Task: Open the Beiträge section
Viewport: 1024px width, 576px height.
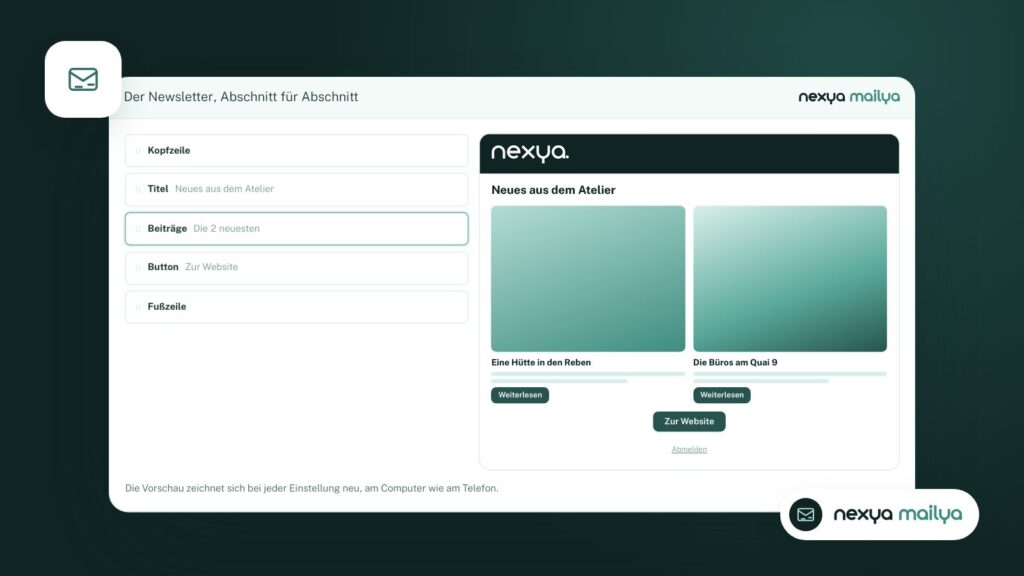Action: [296, 229]
